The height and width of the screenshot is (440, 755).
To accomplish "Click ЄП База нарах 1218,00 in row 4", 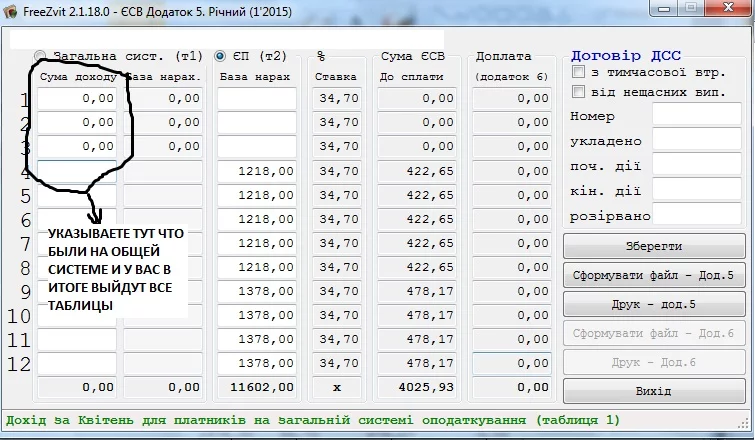I will [257, 171].
